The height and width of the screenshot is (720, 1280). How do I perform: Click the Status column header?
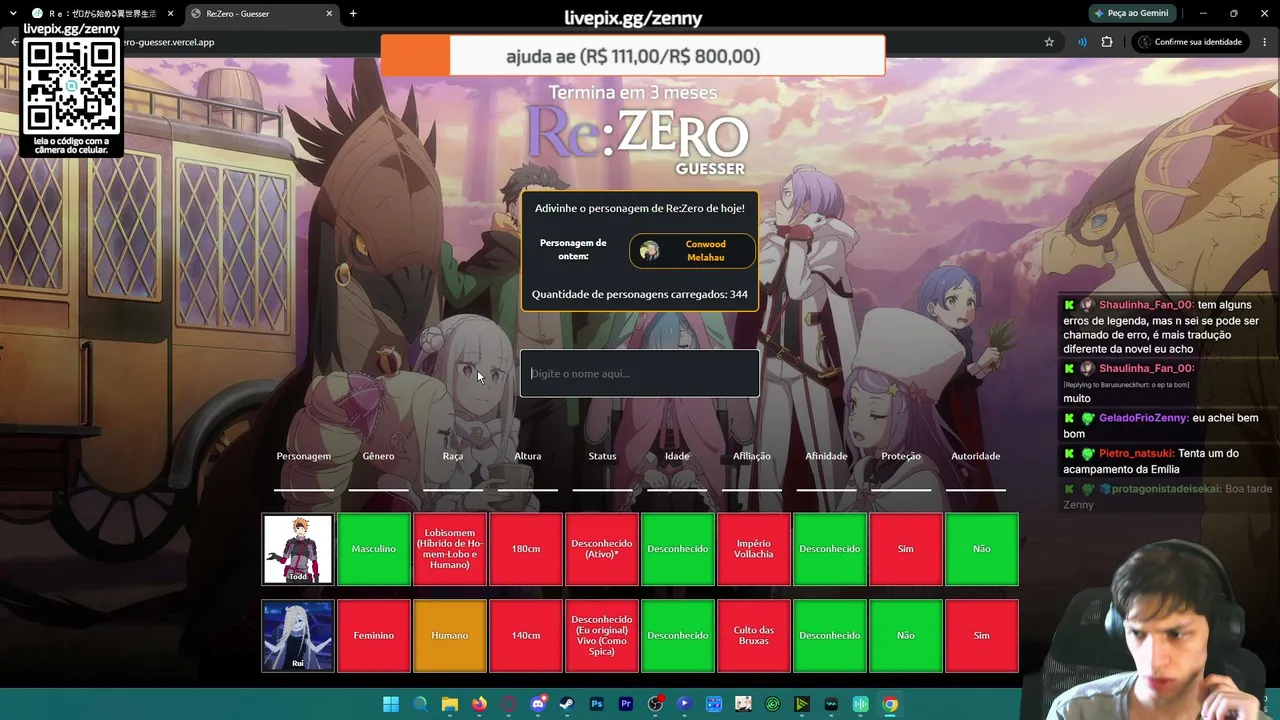pos(602,456)
